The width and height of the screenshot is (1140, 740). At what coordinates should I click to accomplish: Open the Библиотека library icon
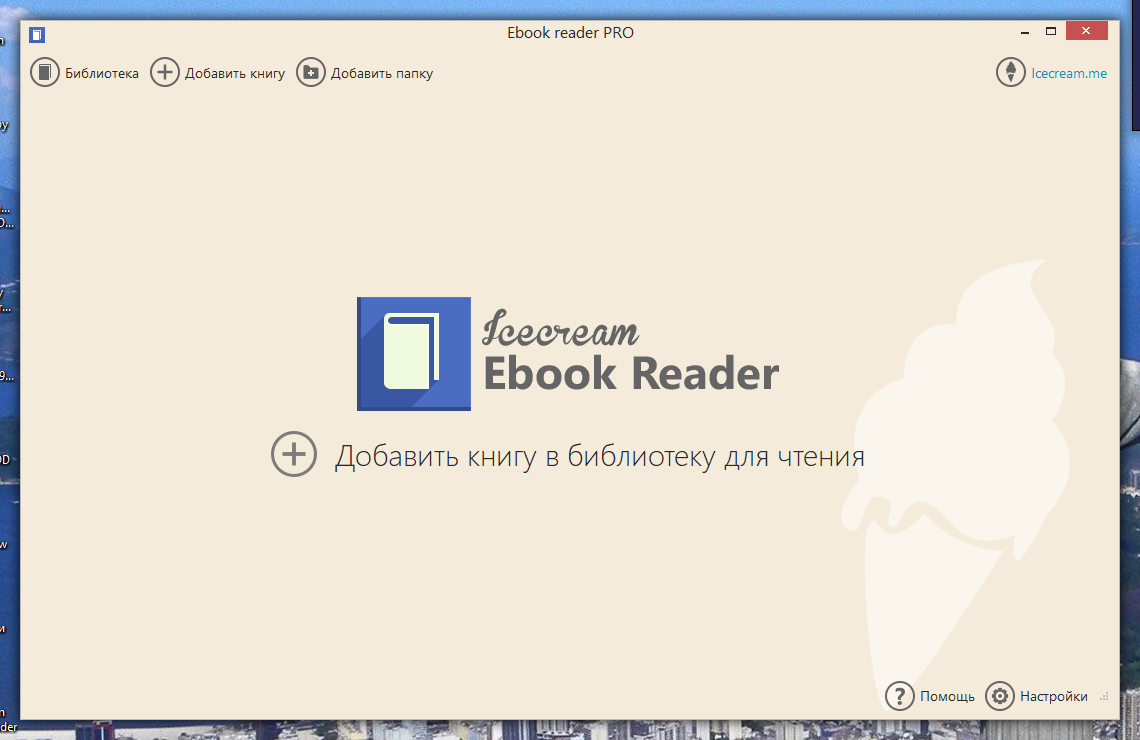44,73
